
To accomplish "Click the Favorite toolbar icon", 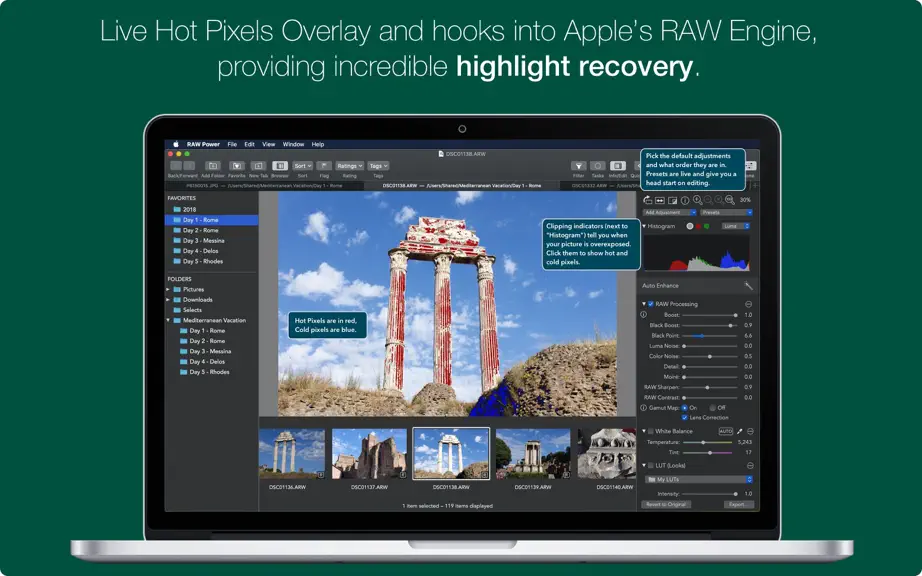I will click(236, 166).
